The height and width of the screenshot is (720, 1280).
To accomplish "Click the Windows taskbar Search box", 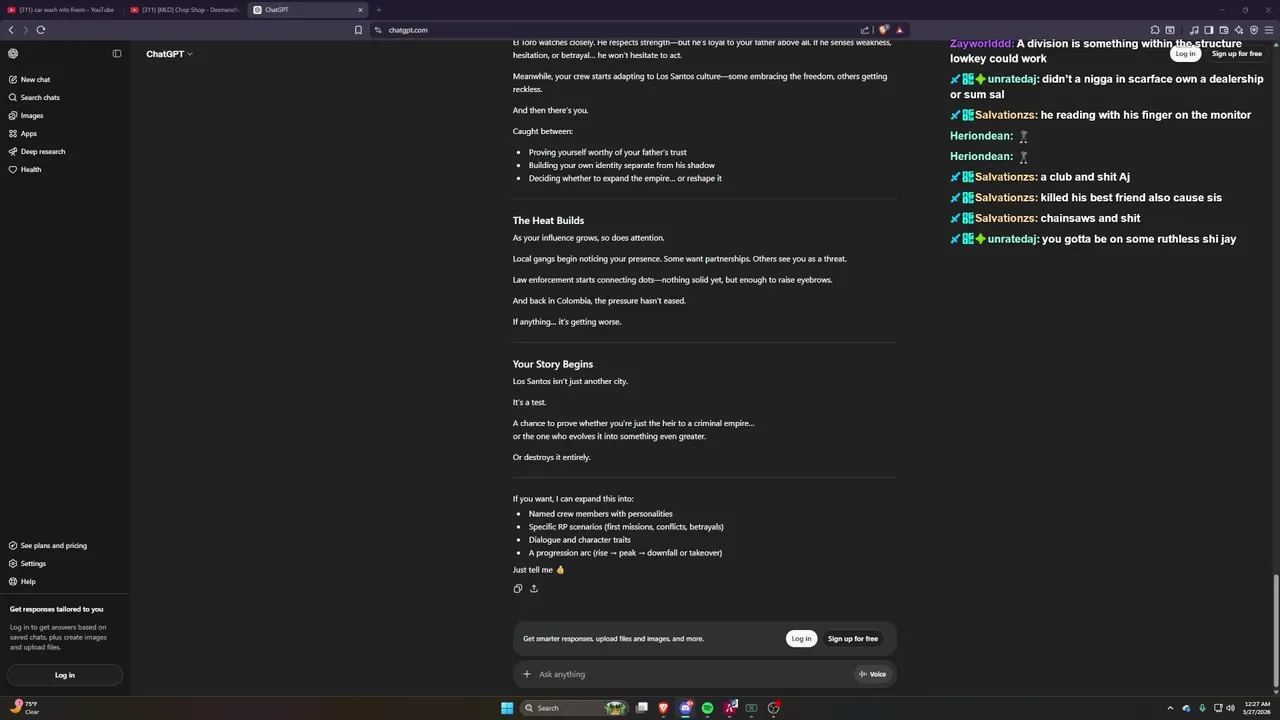I will pyautogui.click(x=575, y=708).
